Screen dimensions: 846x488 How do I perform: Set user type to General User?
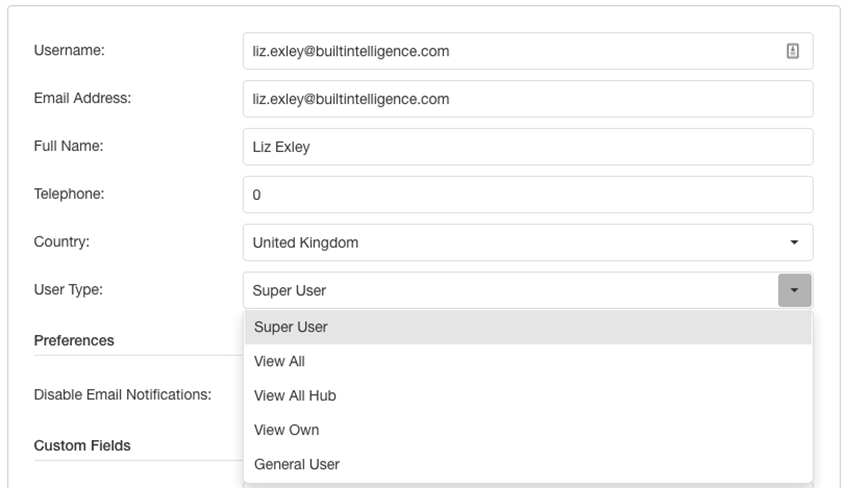(528, 464)
